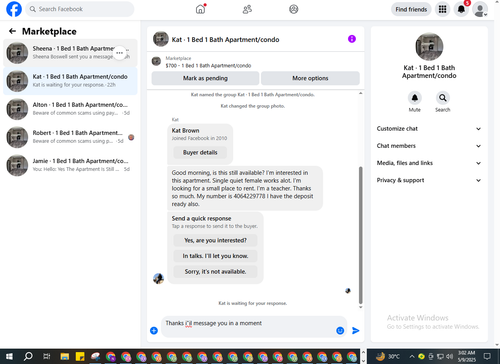Viewport: 500px width, 364px height.
Task: Expand Customize chat section
Action: pos(429,129)
